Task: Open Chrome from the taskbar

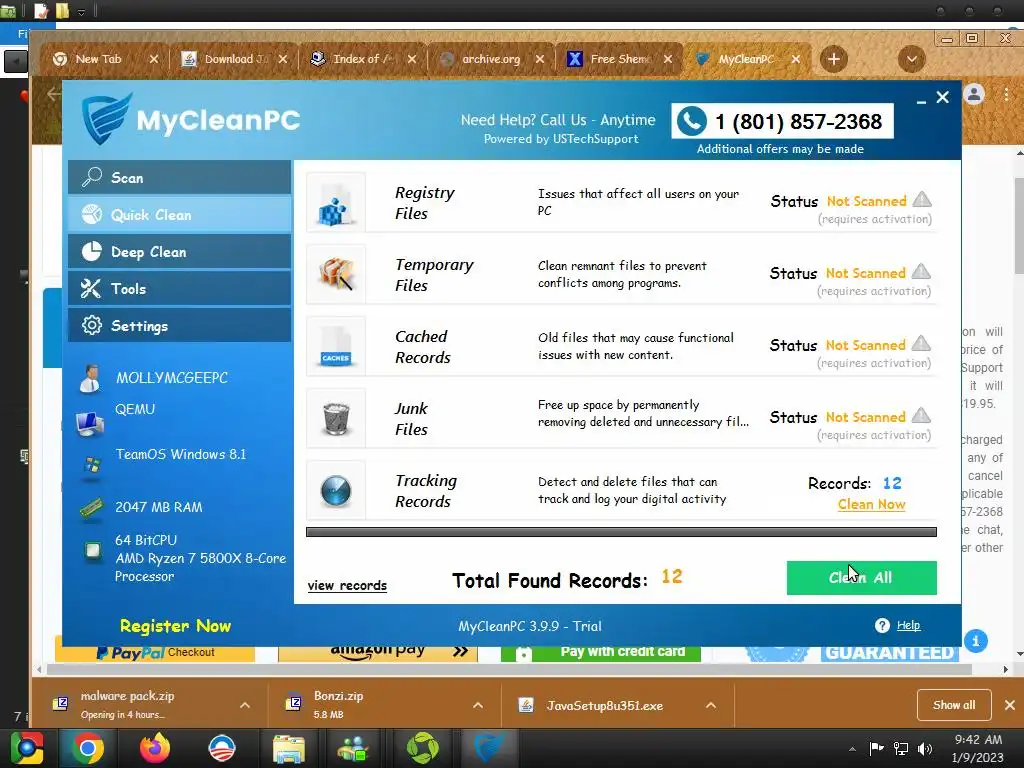Action: 87,748
